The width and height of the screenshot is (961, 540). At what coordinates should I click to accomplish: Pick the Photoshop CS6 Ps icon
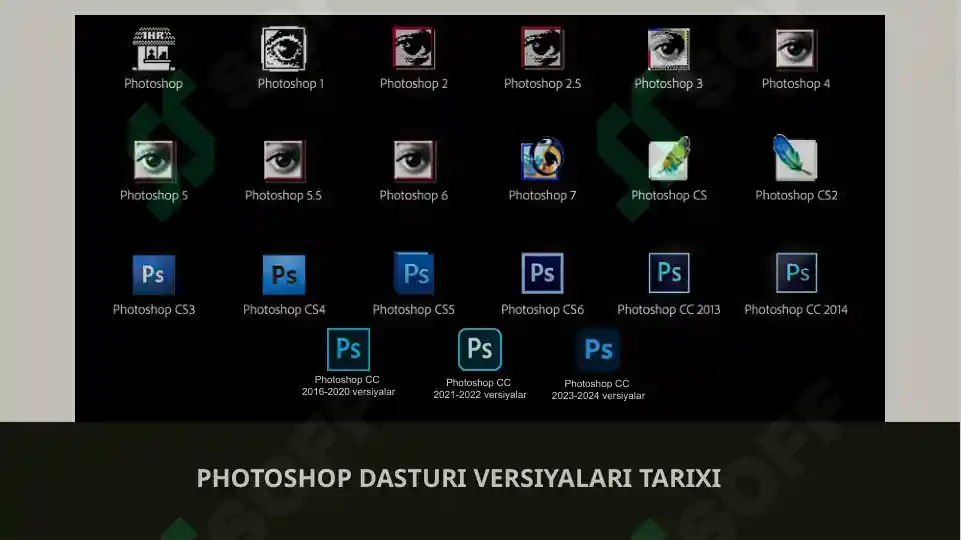pyautogui.click(x=542, y=273)
